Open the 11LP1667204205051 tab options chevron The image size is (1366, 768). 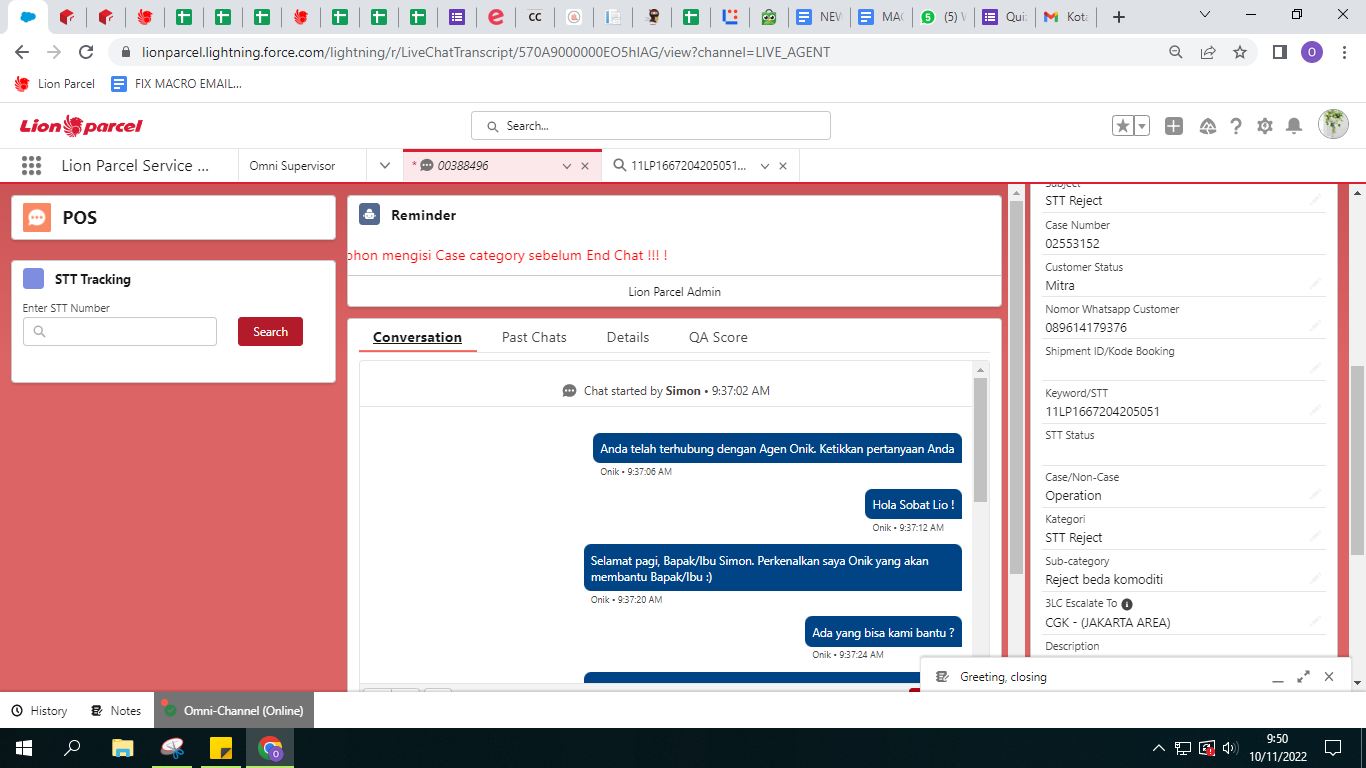[x=765, y=166]
